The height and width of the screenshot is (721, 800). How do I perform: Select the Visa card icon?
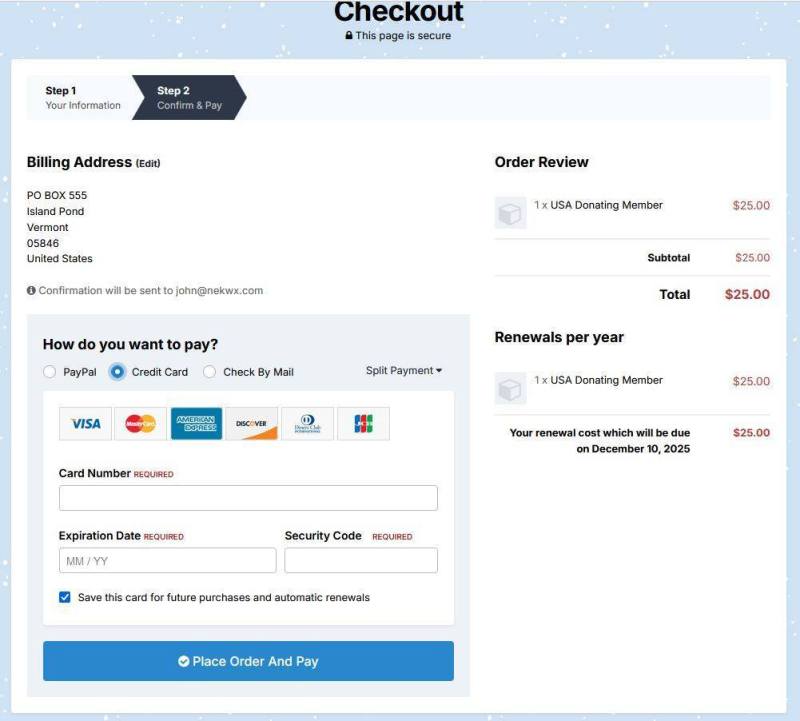point(85,424)
